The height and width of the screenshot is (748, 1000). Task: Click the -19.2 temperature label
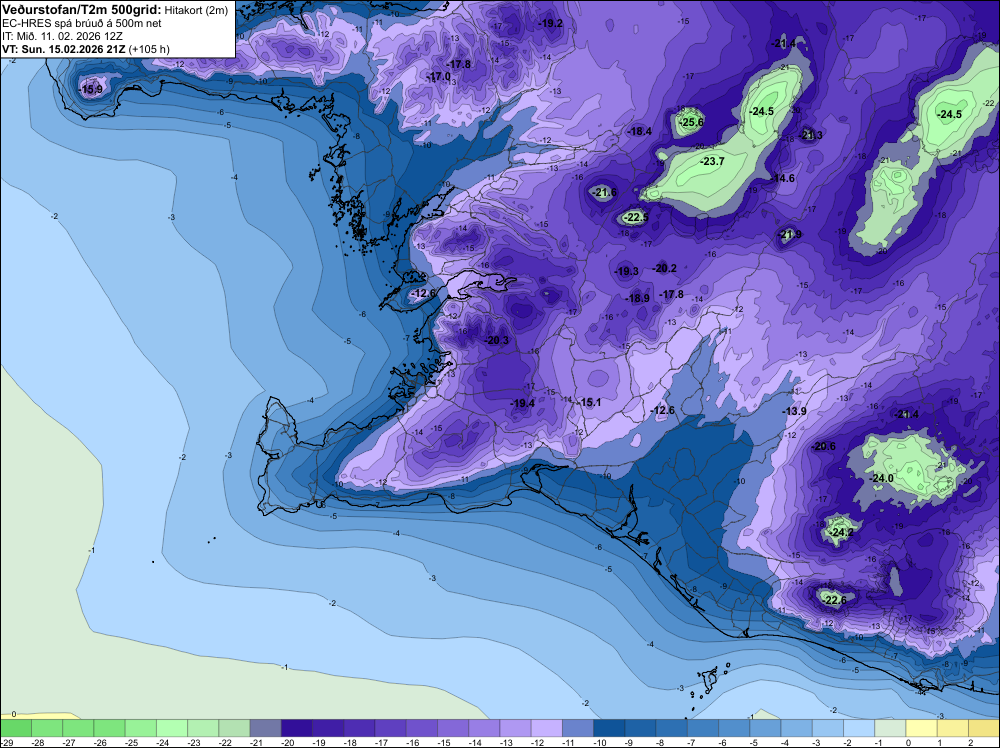[x=550, y=23]
